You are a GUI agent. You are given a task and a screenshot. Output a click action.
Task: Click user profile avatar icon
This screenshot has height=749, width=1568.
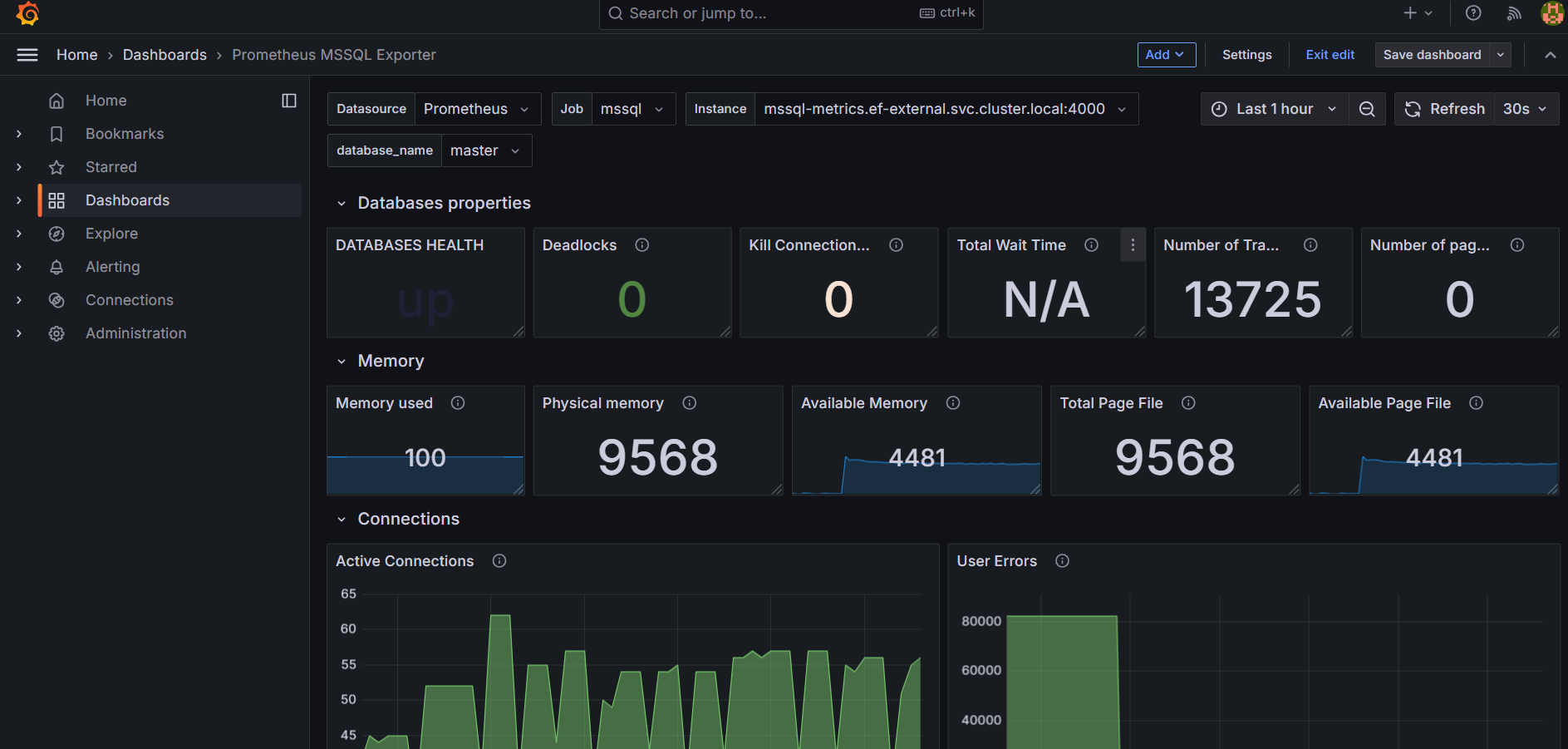[1551, 13]
